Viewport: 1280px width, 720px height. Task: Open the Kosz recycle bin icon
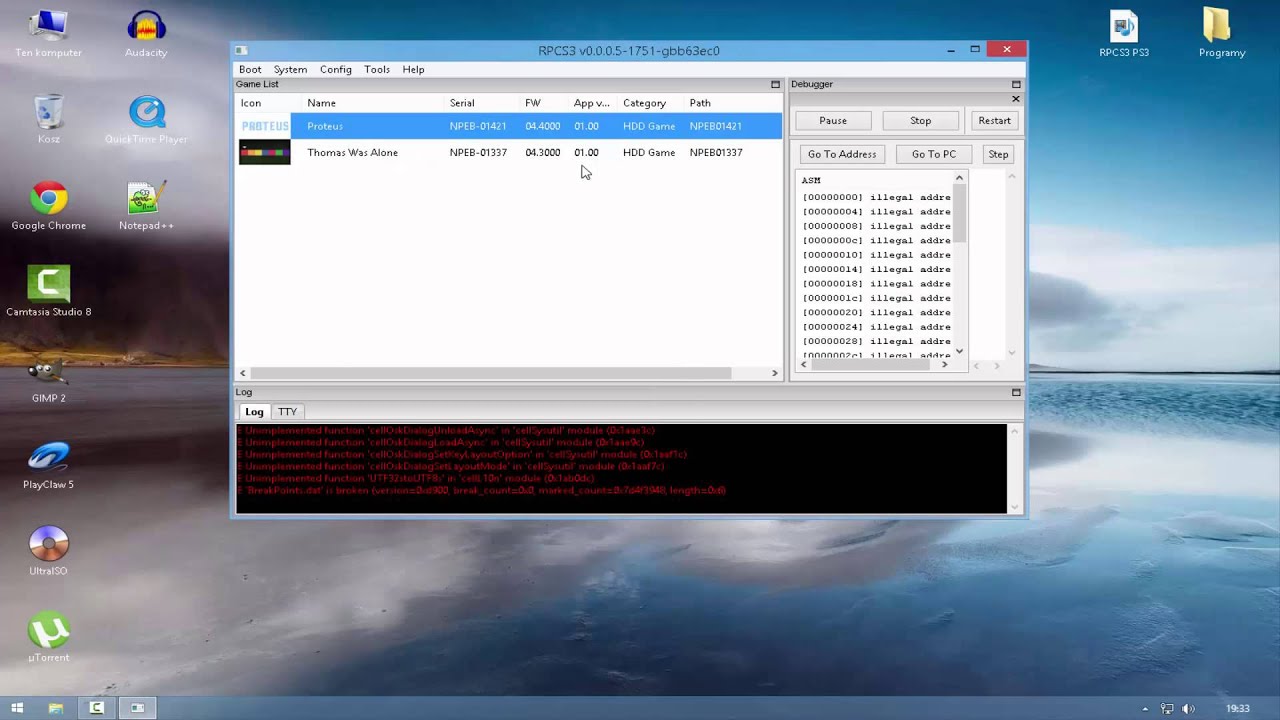pyautogui.click(x=48, y=119)
